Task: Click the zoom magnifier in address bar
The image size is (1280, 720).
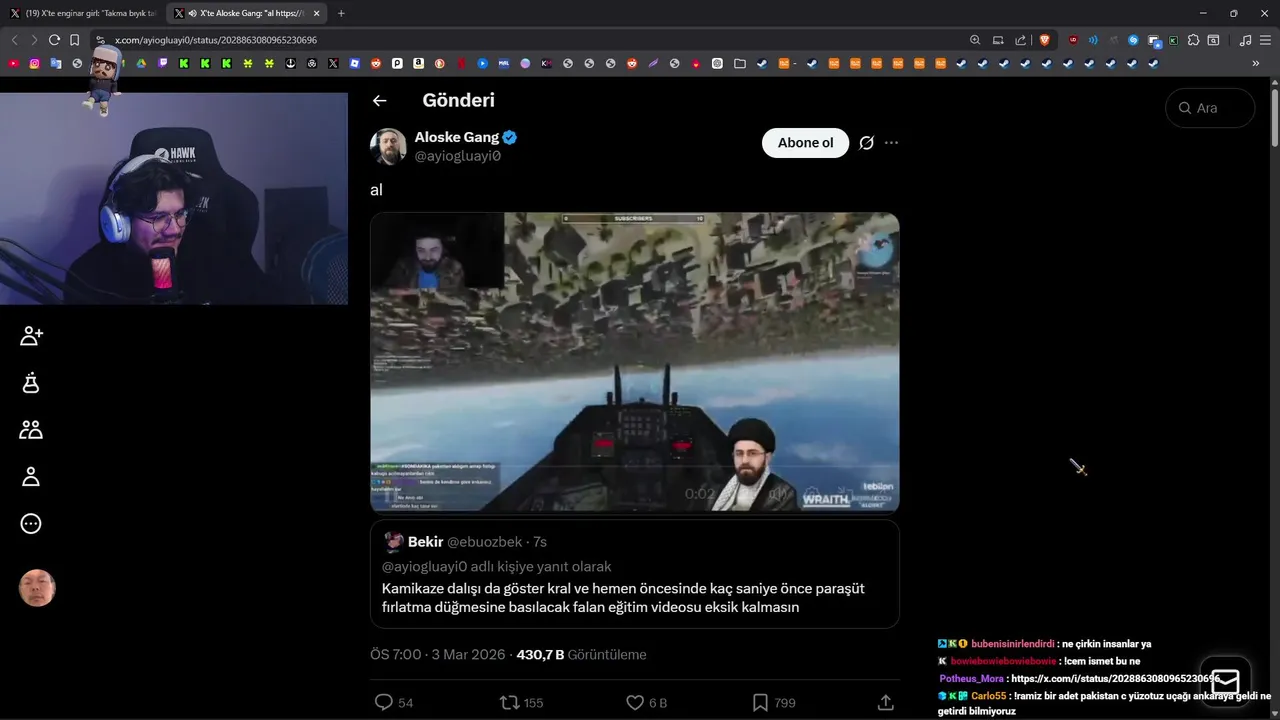Action: point(975,40)
